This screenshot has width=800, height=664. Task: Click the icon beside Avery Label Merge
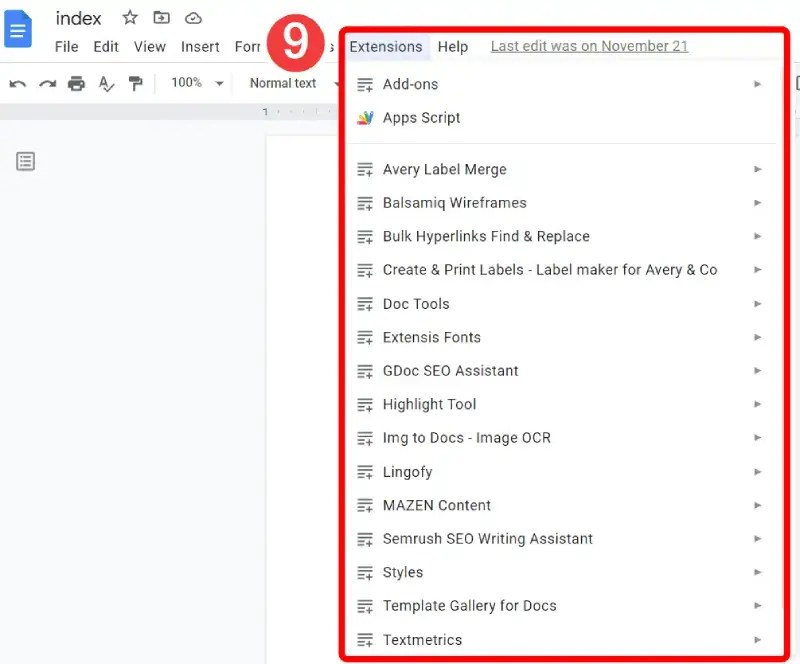[365, 169]
